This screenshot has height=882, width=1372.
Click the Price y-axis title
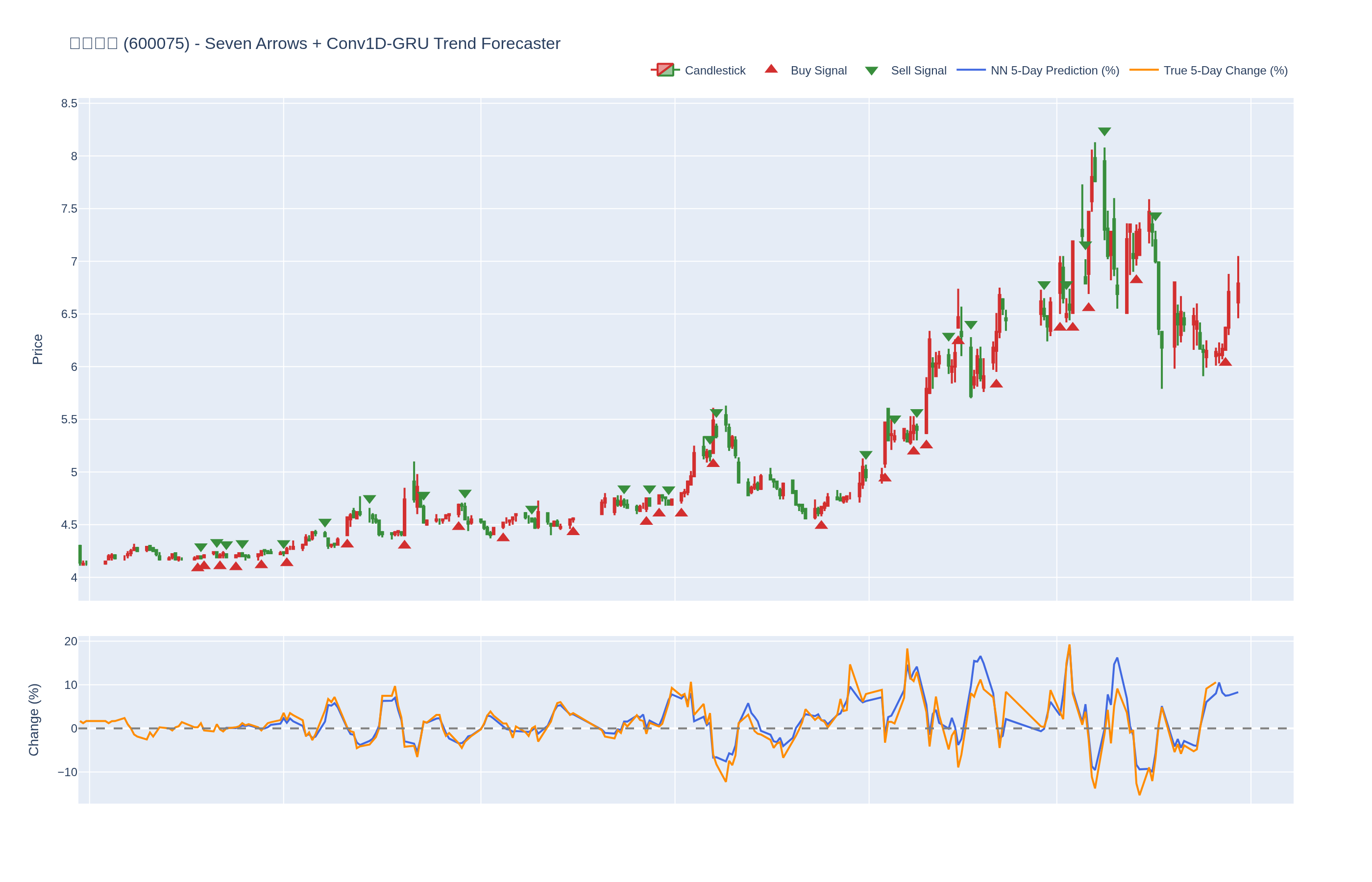point(38,349)
